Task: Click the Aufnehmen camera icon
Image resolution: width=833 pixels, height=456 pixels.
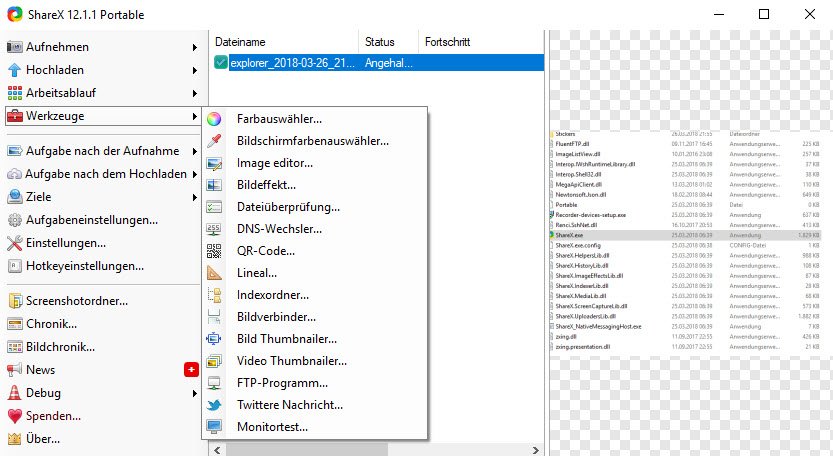Action: pos(15,47)
